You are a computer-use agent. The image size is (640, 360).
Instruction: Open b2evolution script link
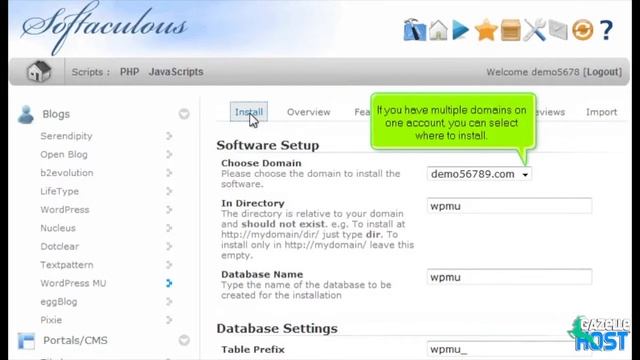[x=67, y=173]
